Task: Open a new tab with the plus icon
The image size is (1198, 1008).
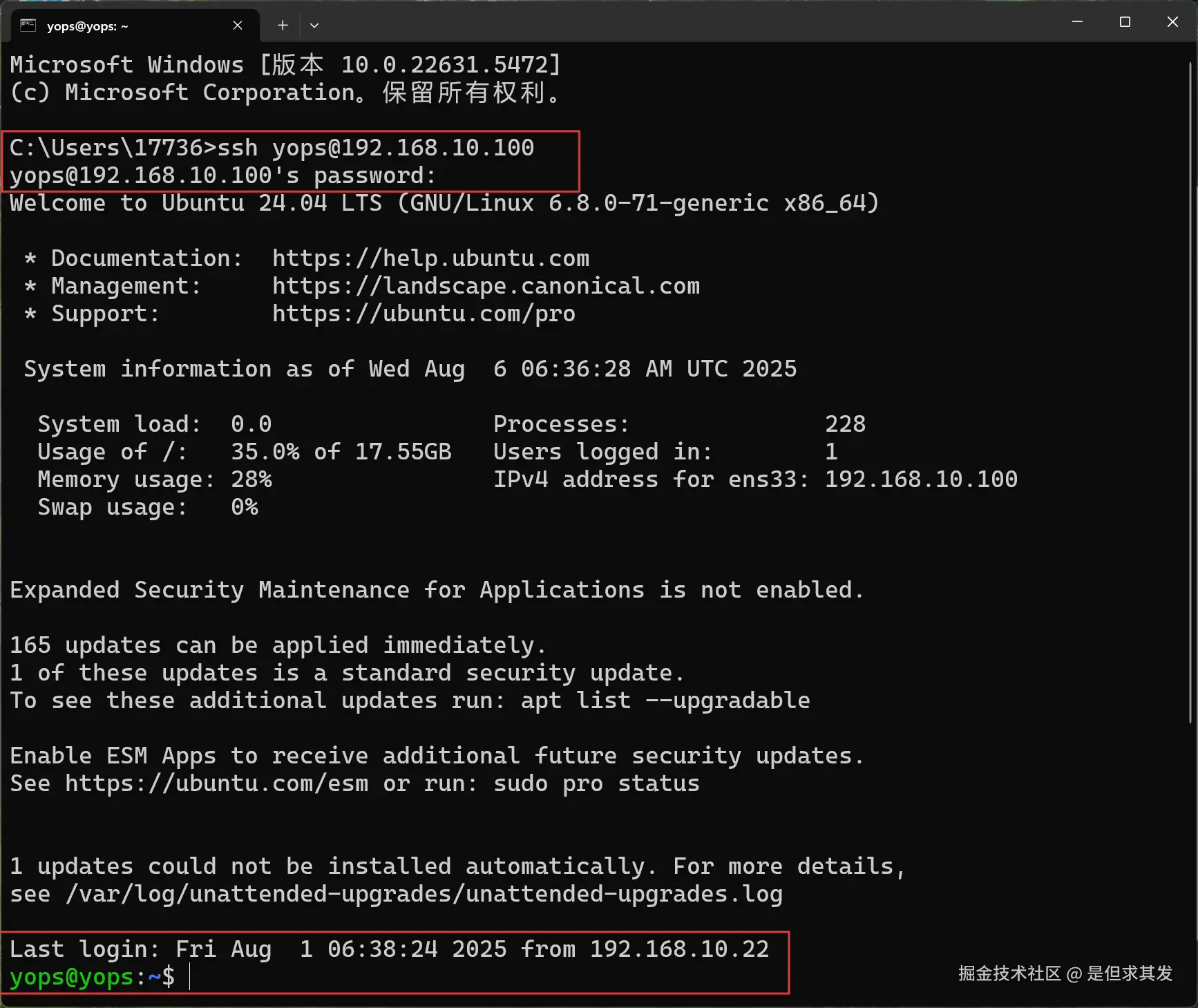Action: point(283,25)
